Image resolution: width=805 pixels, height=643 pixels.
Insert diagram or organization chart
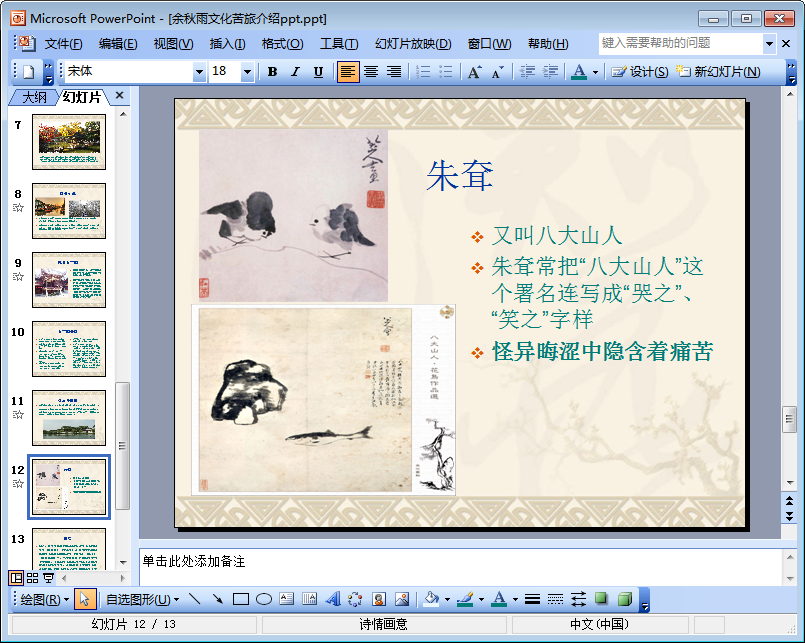pyautogui.click(x=355, y=599)
